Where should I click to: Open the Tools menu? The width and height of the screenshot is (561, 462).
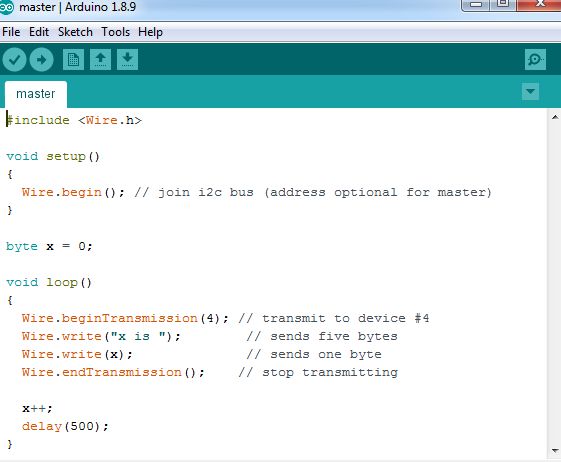115,32
